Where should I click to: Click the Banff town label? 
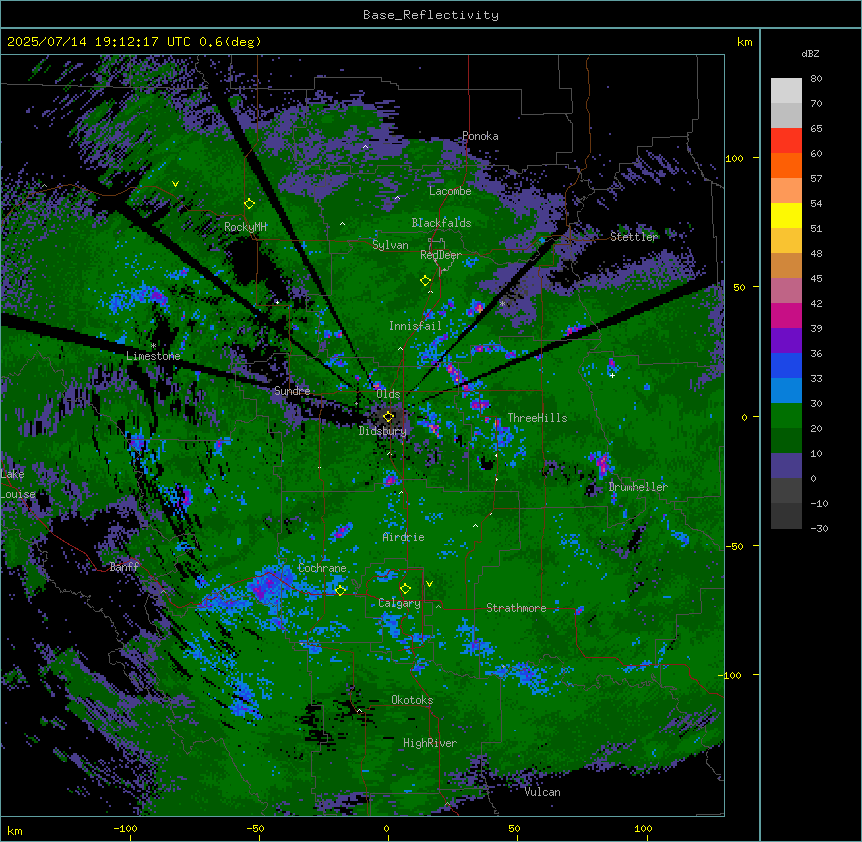[124, 567]
